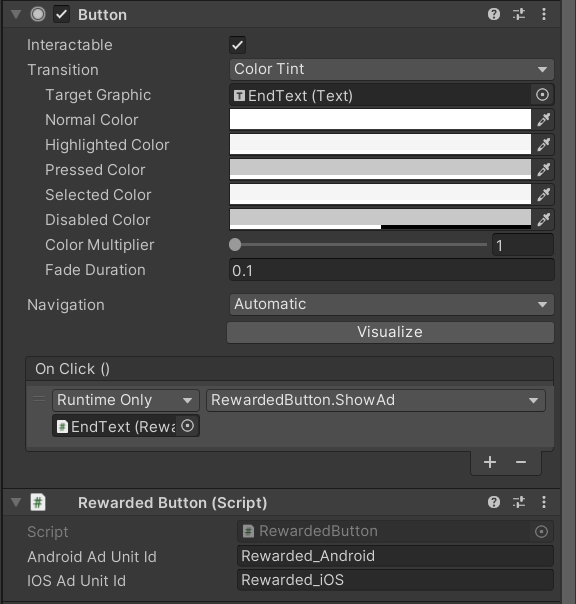
Task: Click the Target Graphic label
Action: pos(98,95)
